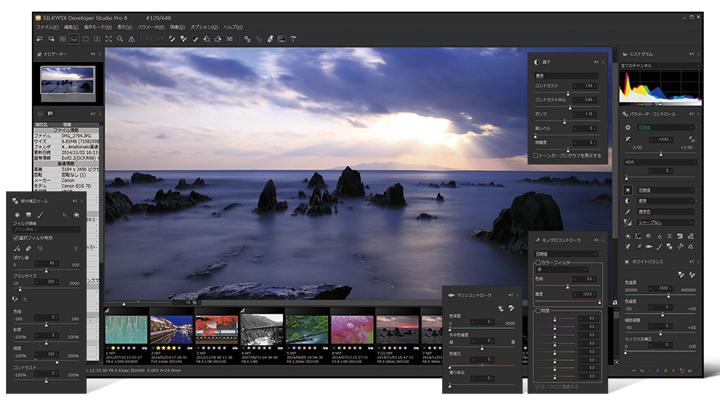Open the green taste dropdown in Parameter Control

(x=665, y=128)
